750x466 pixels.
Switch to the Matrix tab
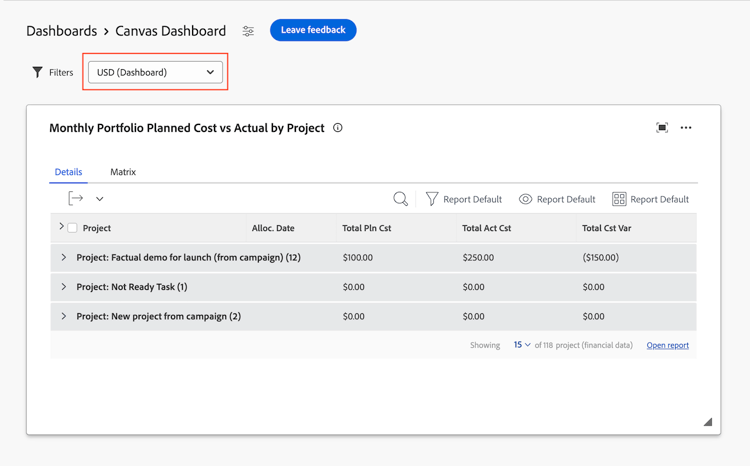click(123, 172)
